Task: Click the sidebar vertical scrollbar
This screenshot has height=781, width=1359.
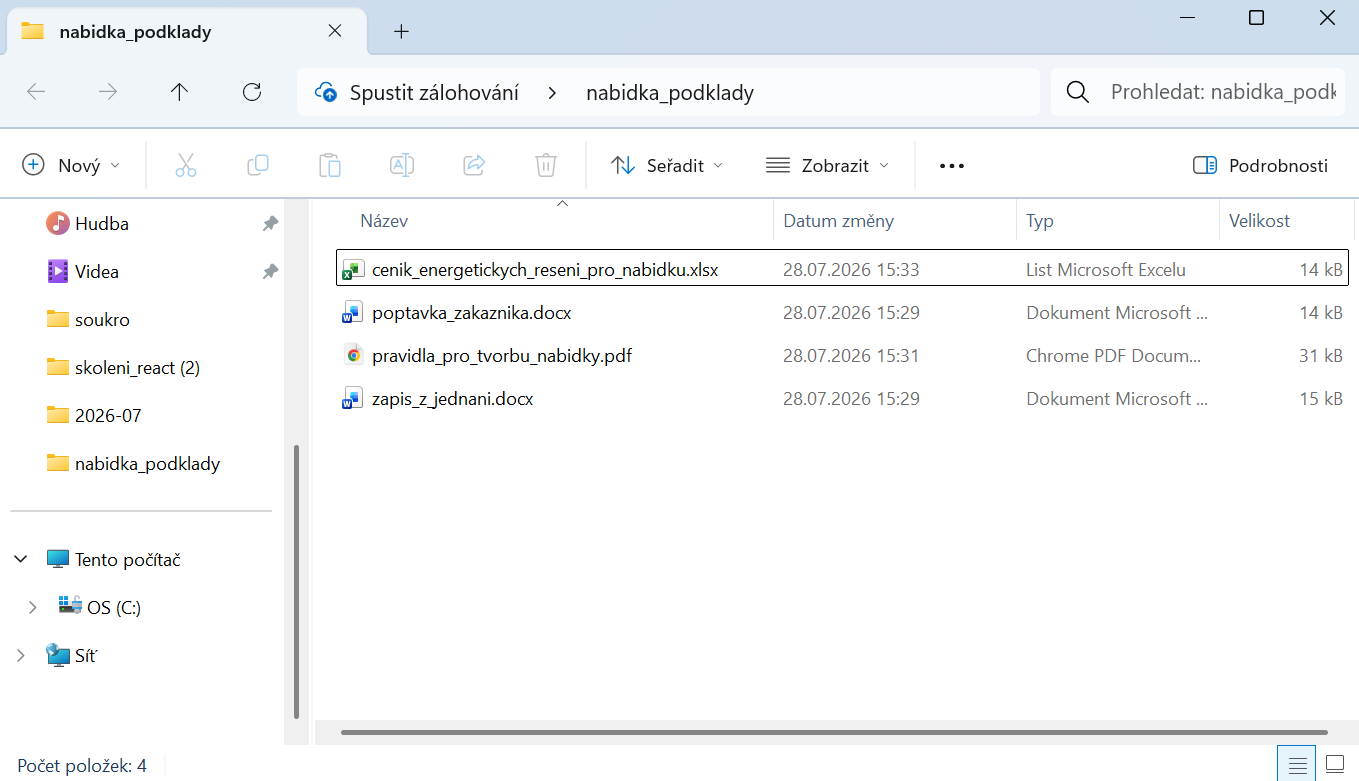Action: (296, 582)
